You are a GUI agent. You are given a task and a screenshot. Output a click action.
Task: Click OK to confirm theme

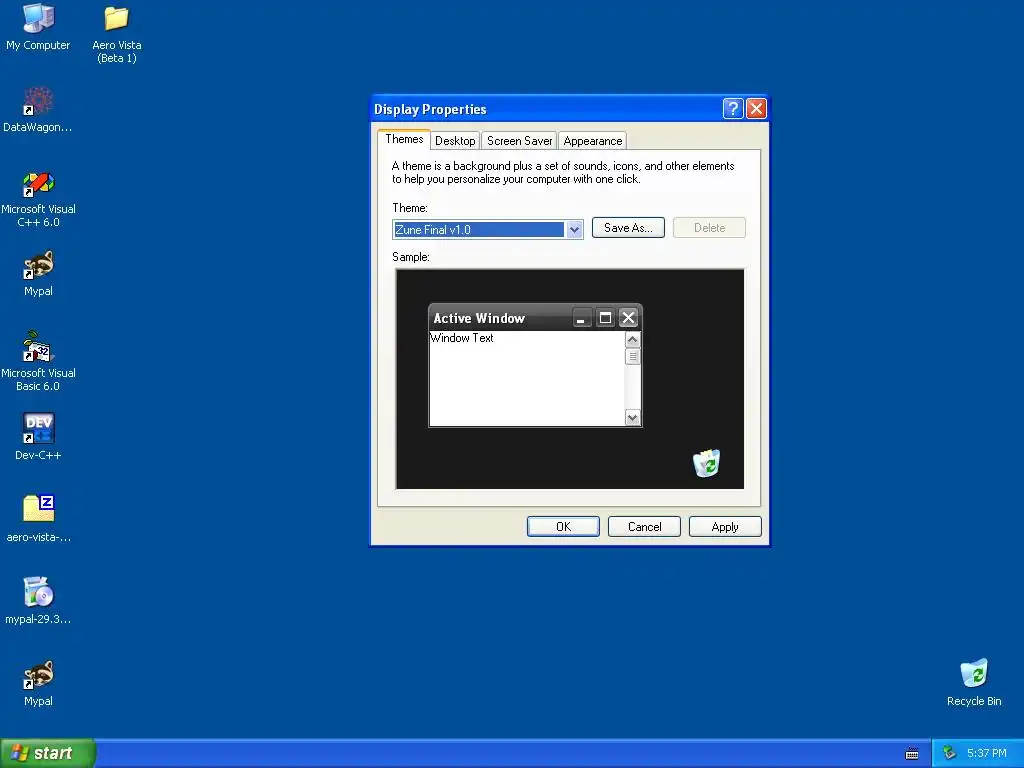(563, 527)
